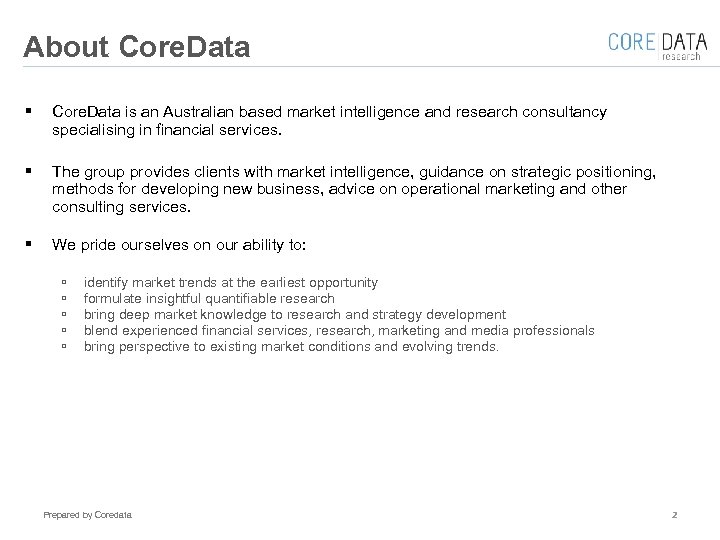Click the sub-bullet marker beside "identify market trends"
Viewport: 720px width, 540px height.
(63, 283)
